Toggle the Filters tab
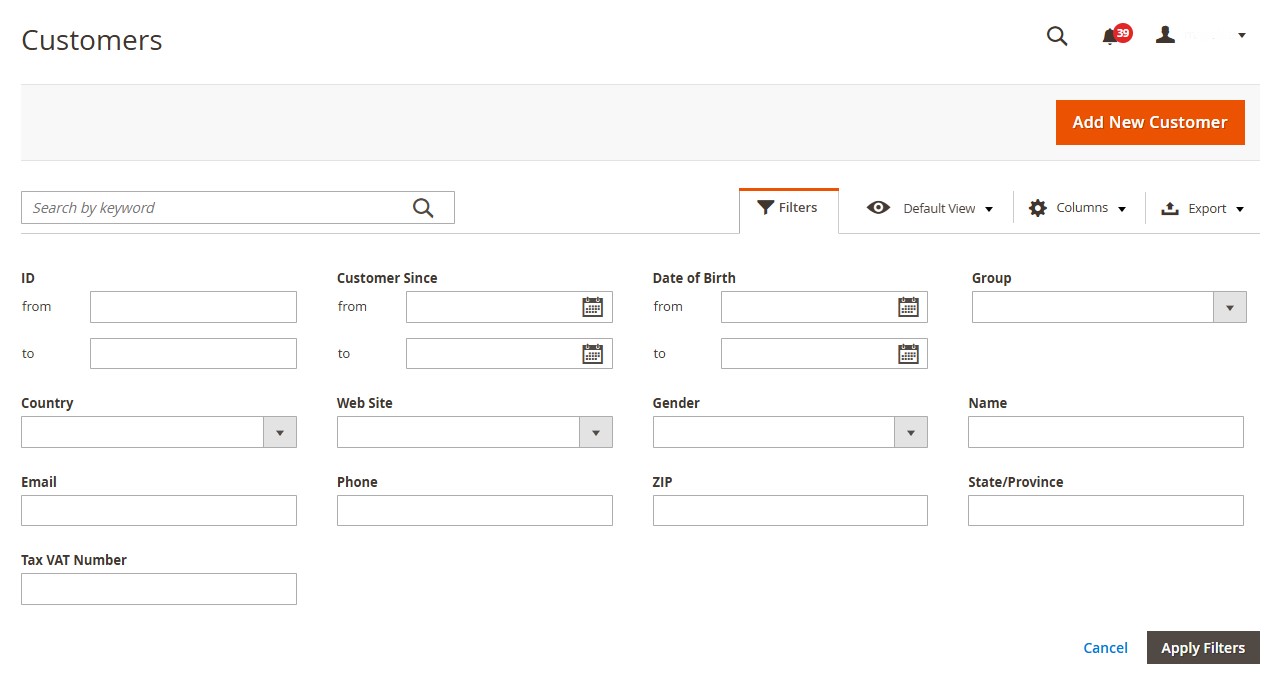The image size is (1283, 677). [788, 208]
